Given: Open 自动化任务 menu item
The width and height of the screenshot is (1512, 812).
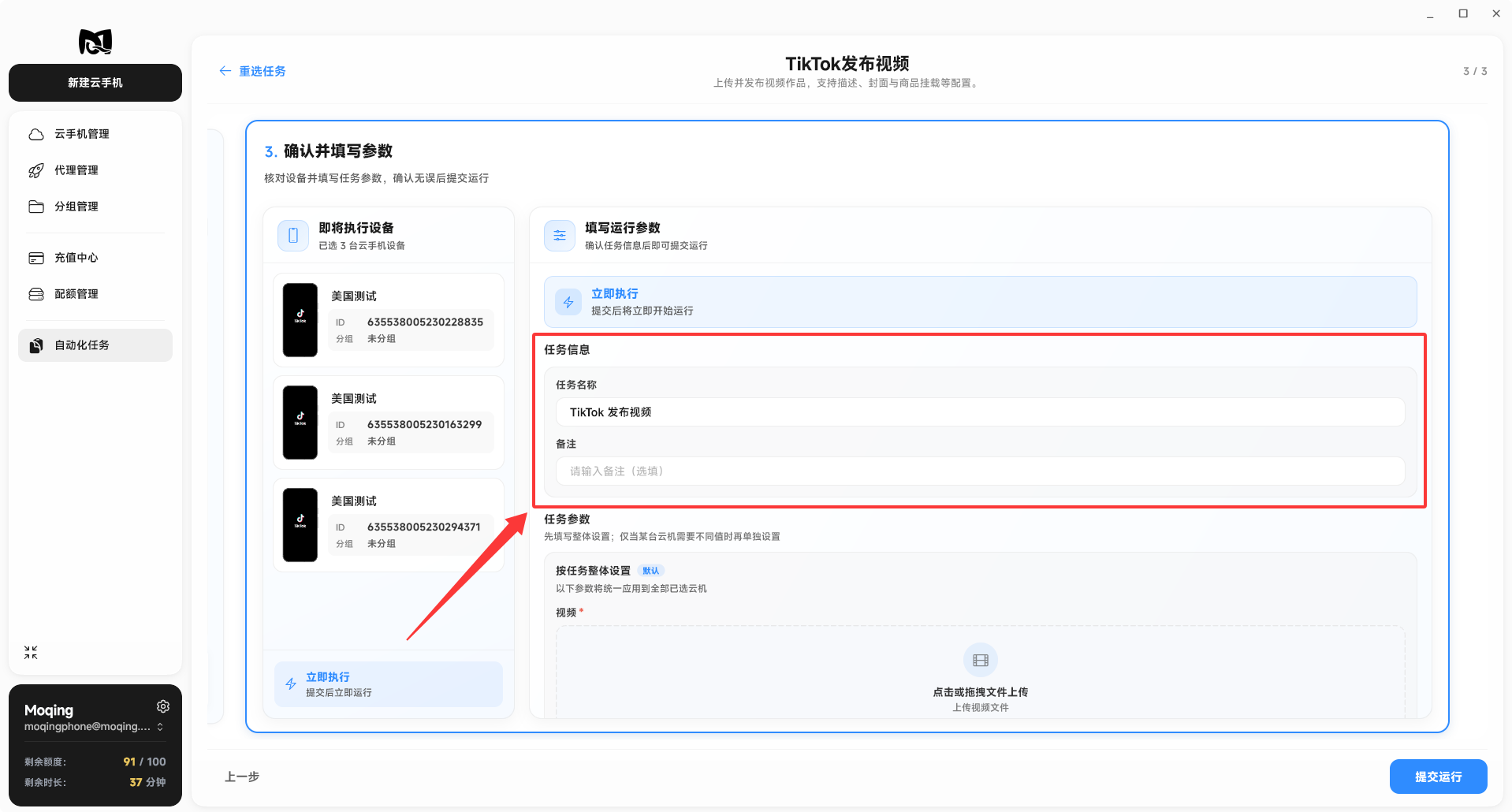Looking at the screenshot, I should tap(95, 345).
